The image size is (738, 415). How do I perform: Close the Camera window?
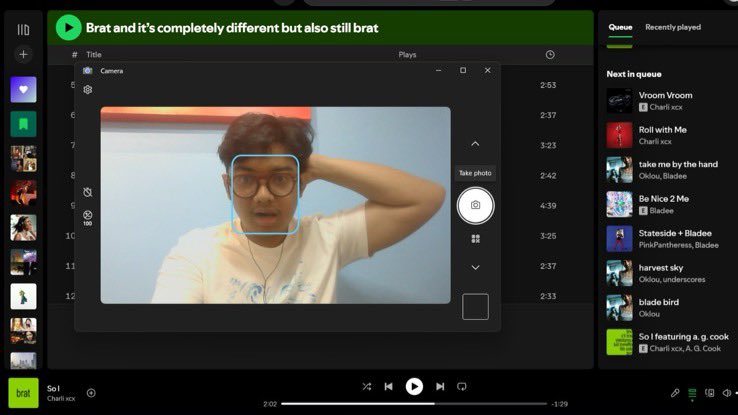click(x=488, y=70)
